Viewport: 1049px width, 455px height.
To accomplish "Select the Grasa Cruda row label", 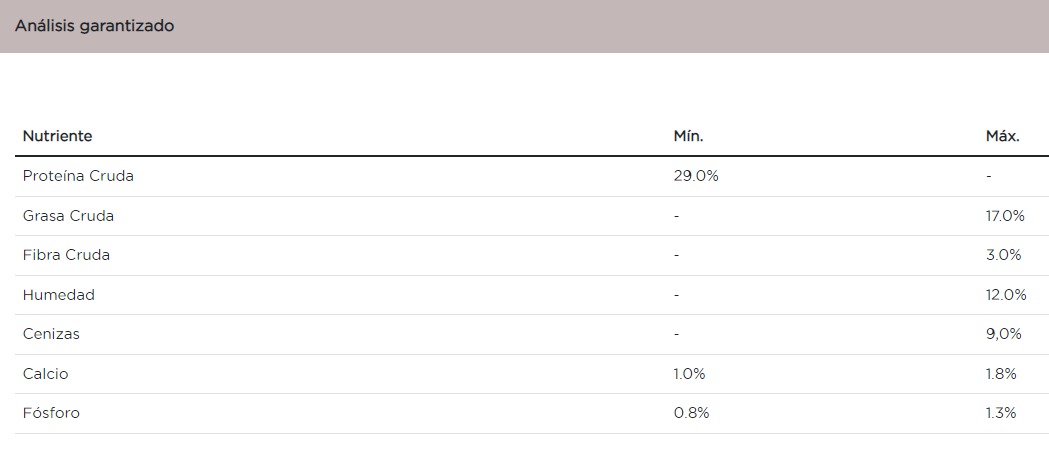I will pyautogui.click(x=68, y=216).
